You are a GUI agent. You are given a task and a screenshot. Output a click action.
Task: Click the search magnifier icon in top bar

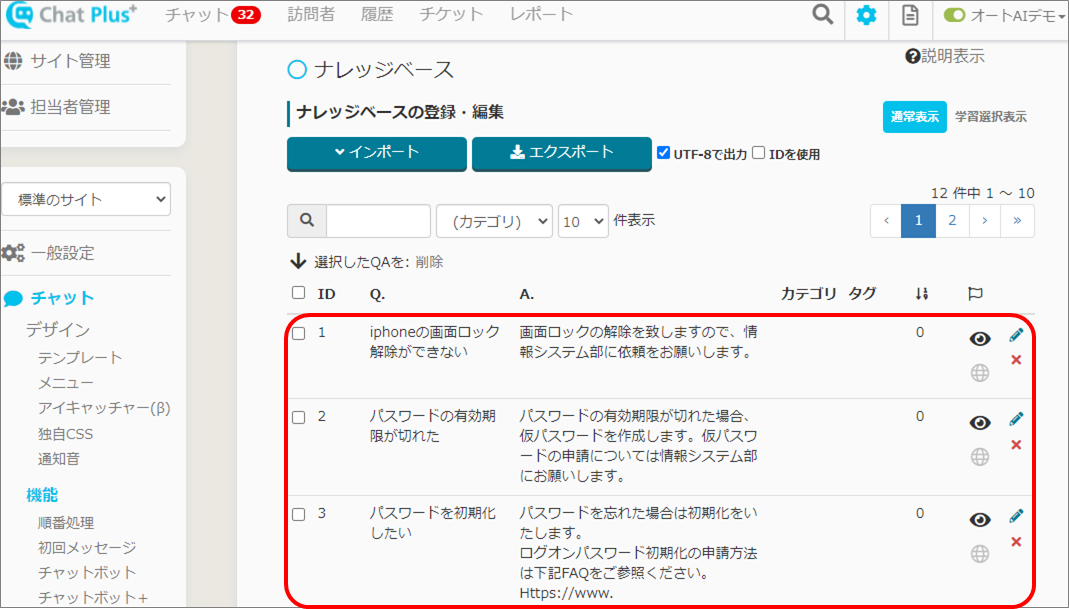point(822,15)
